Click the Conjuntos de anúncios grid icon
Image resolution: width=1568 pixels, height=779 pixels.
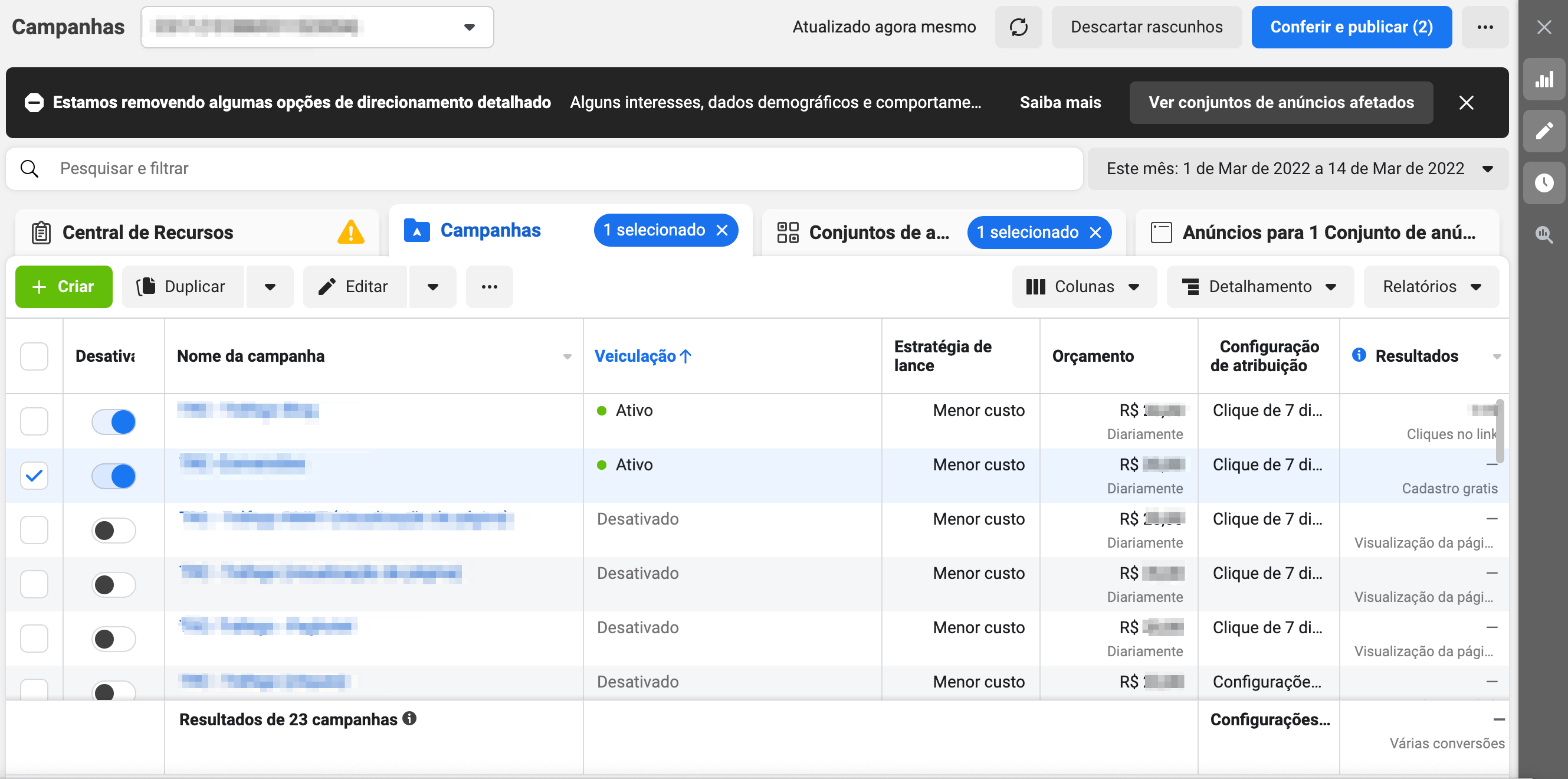(788, 232)
